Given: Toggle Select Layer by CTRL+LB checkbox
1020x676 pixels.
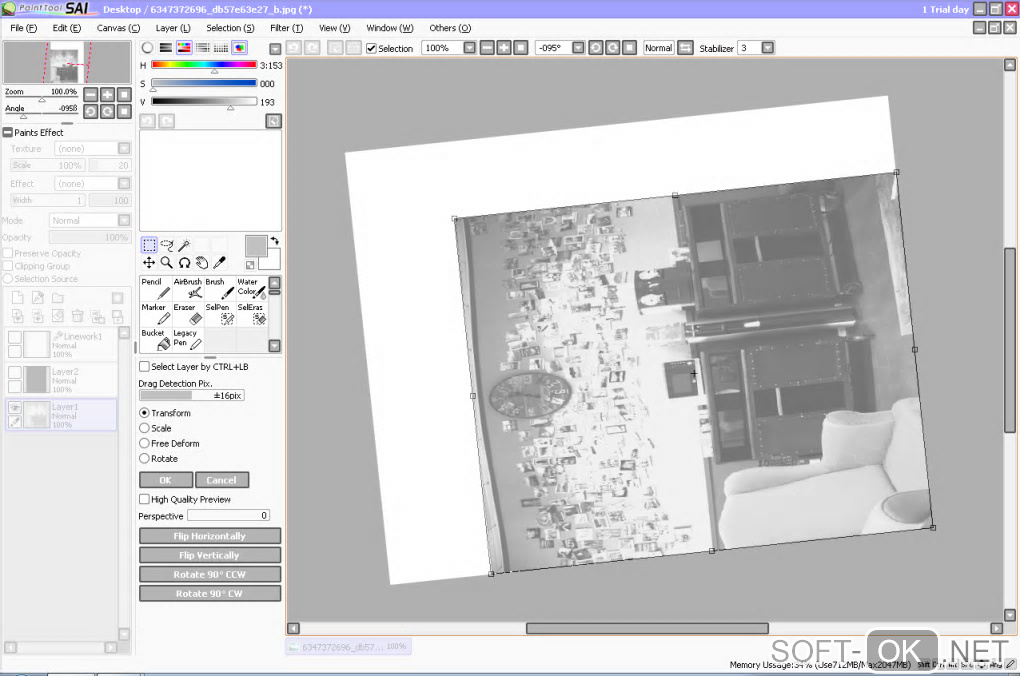Looking at the screenshot, I should (144, 367).
